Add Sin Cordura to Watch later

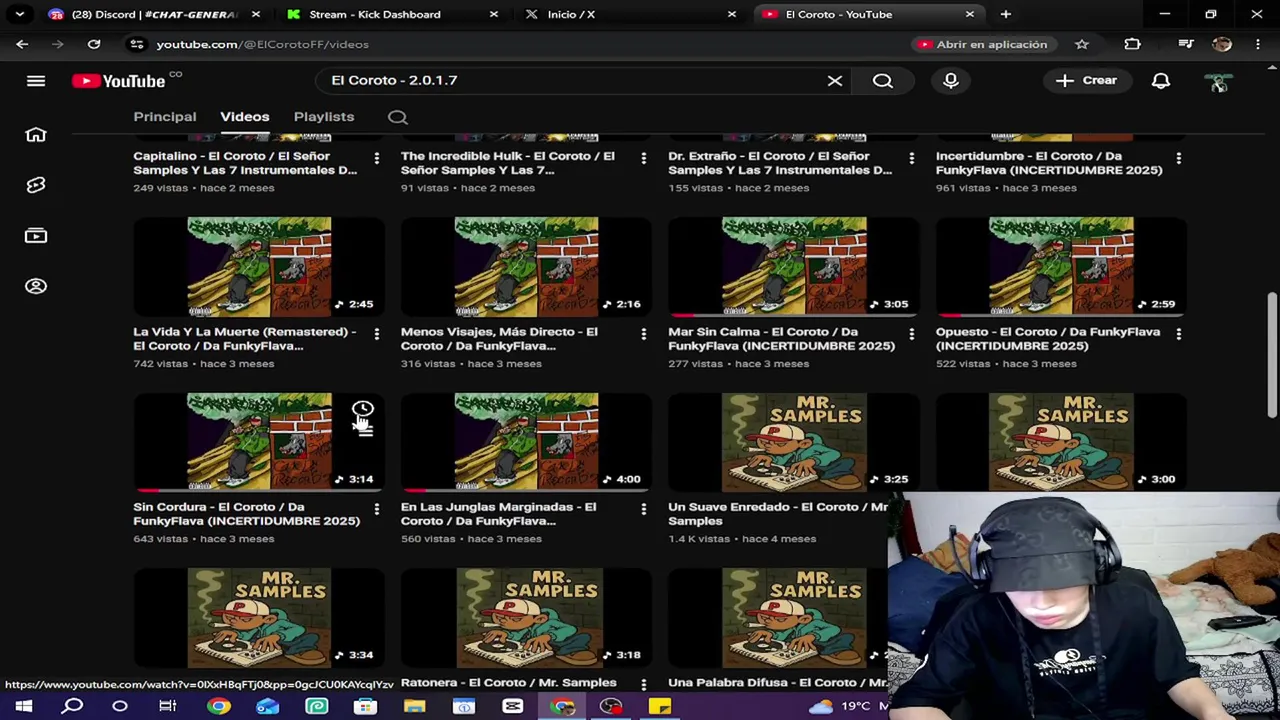point(363,410)
